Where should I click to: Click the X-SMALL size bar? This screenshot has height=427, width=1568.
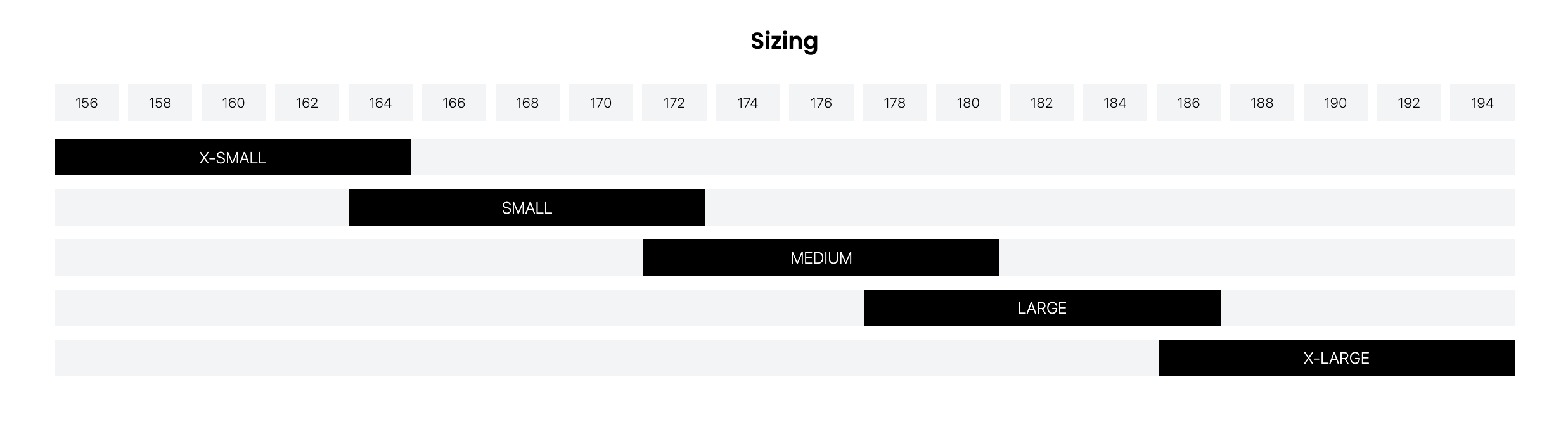coord(233,158)
